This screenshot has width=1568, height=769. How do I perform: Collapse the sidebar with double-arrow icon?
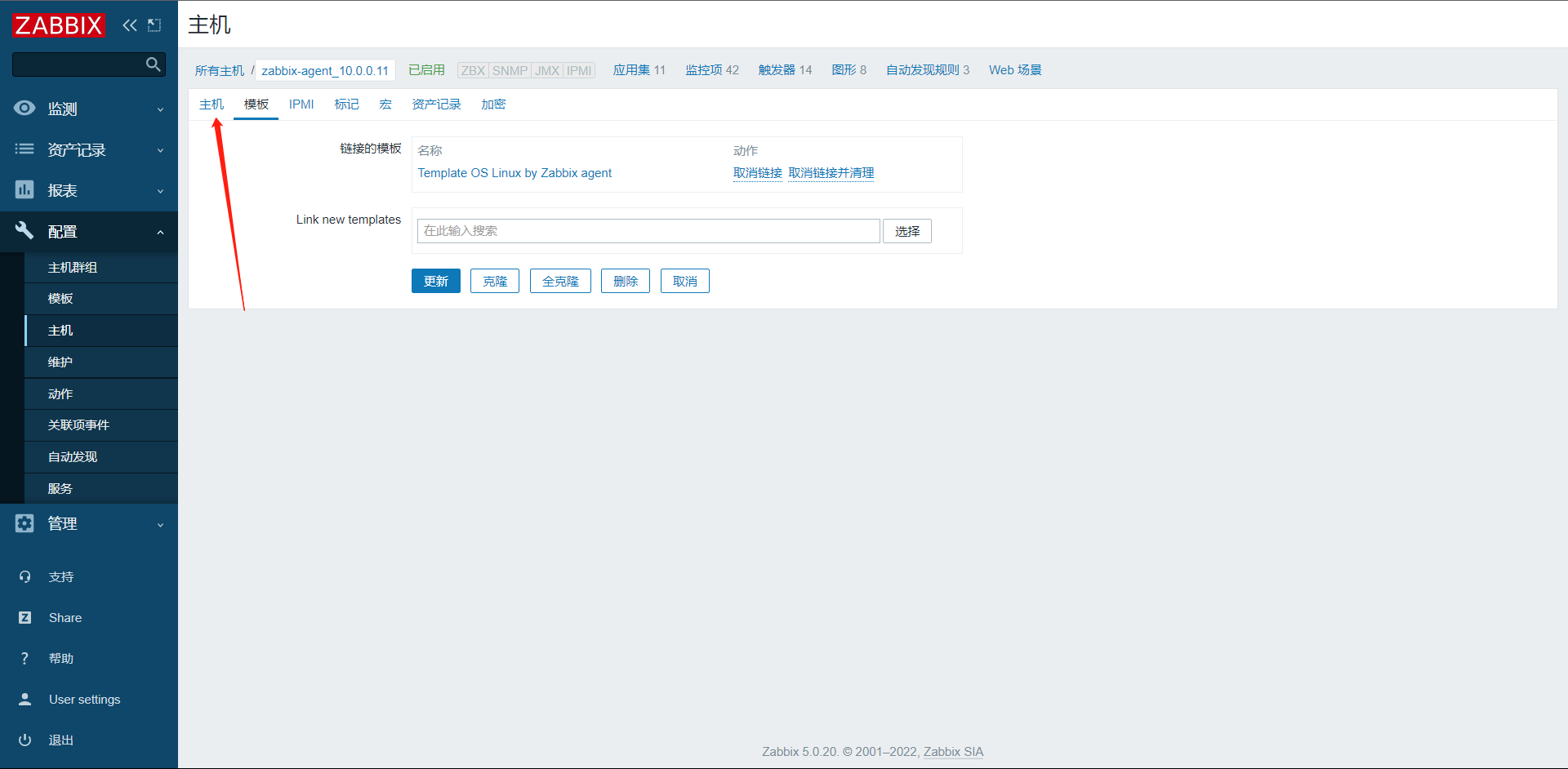(x=130, y=25)
